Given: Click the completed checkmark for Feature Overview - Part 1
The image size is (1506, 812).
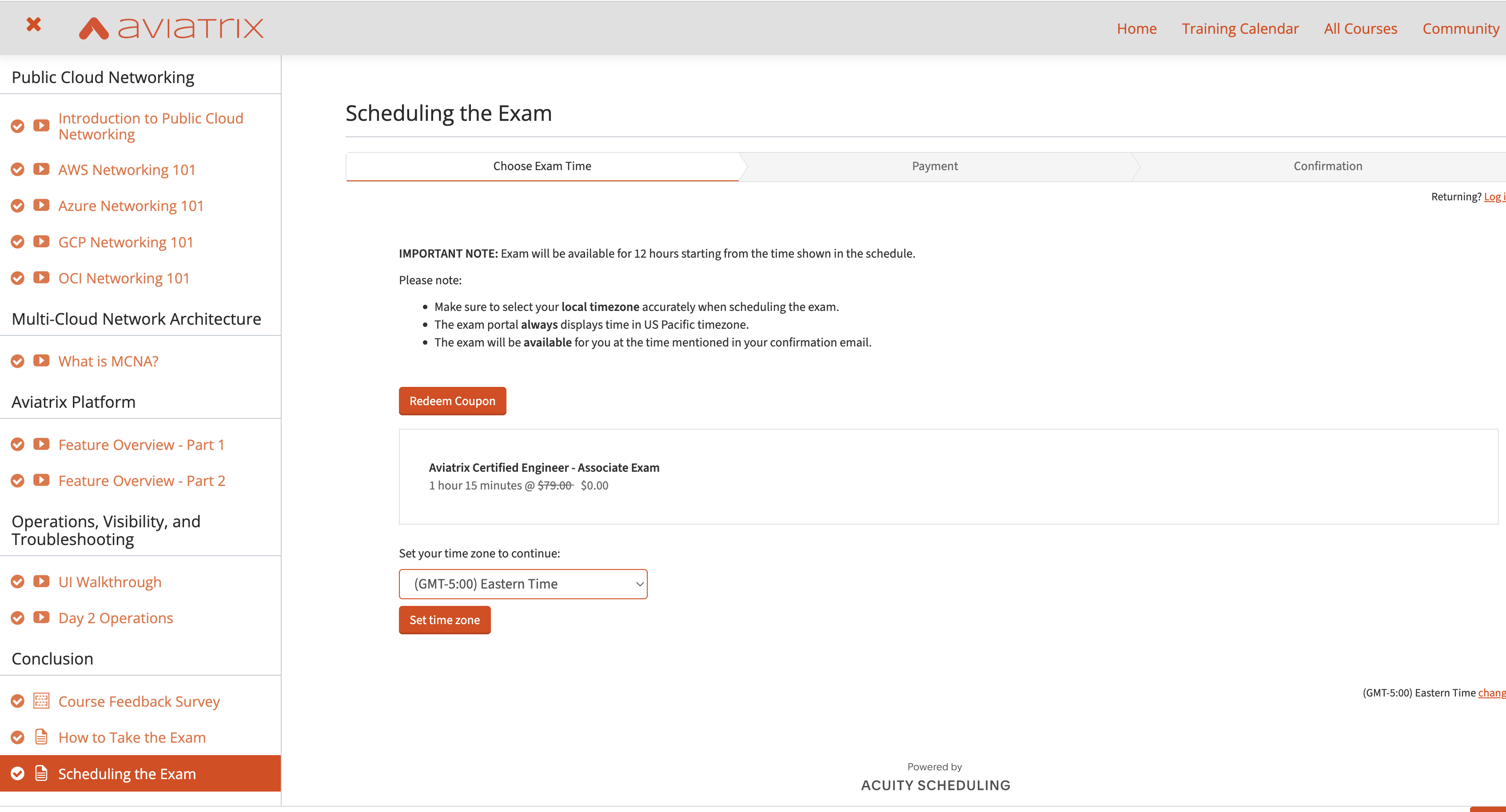Looking at the screenshot, I should pos(17,445).
